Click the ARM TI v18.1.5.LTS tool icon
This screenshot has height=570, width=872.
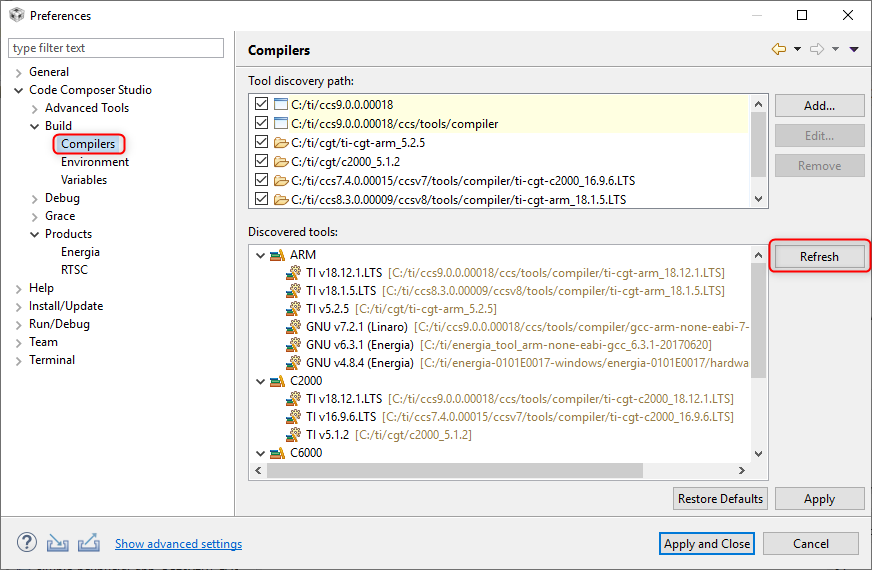[x=294, y=290]
